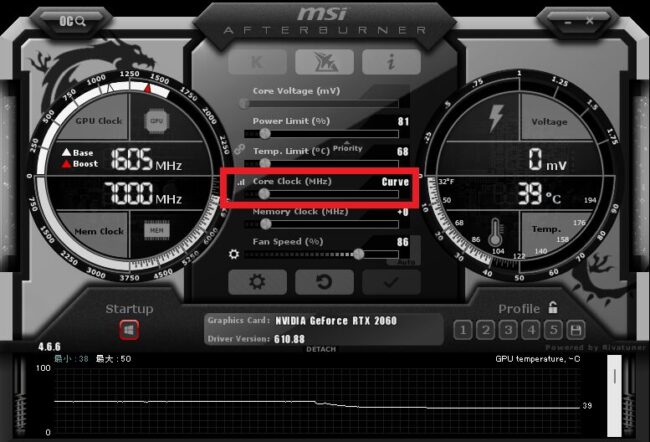Click the MEM chip icon in clock gauge

click(157, 230)
